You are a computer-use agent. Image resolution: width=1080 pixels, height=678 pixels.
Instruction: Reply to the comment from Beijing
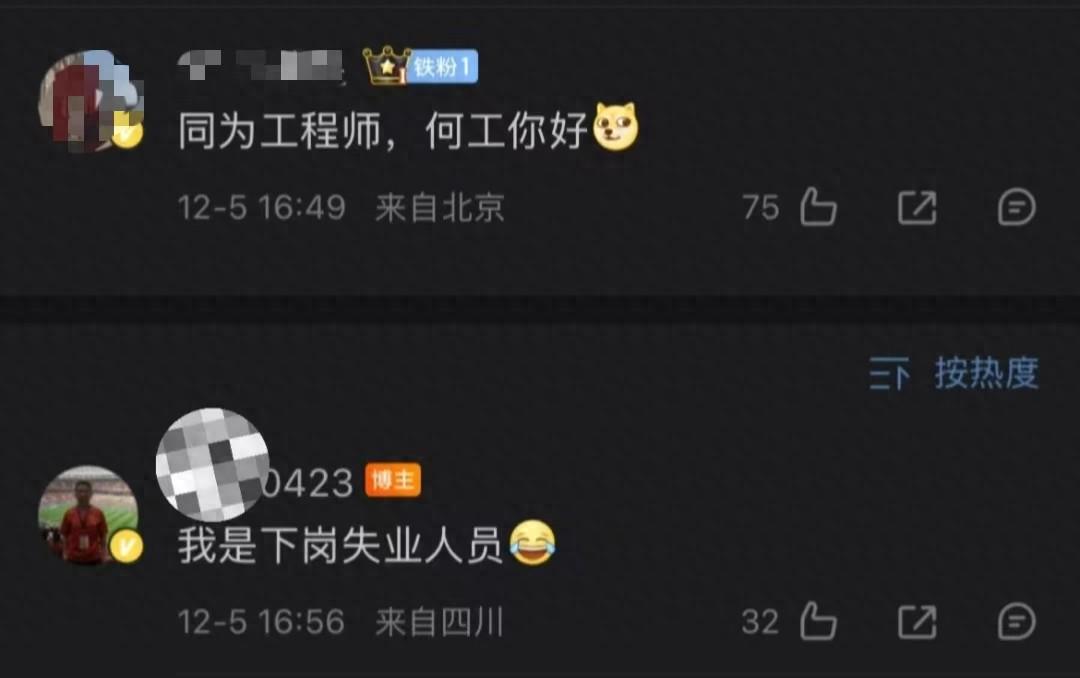[x=1017, y=207]
